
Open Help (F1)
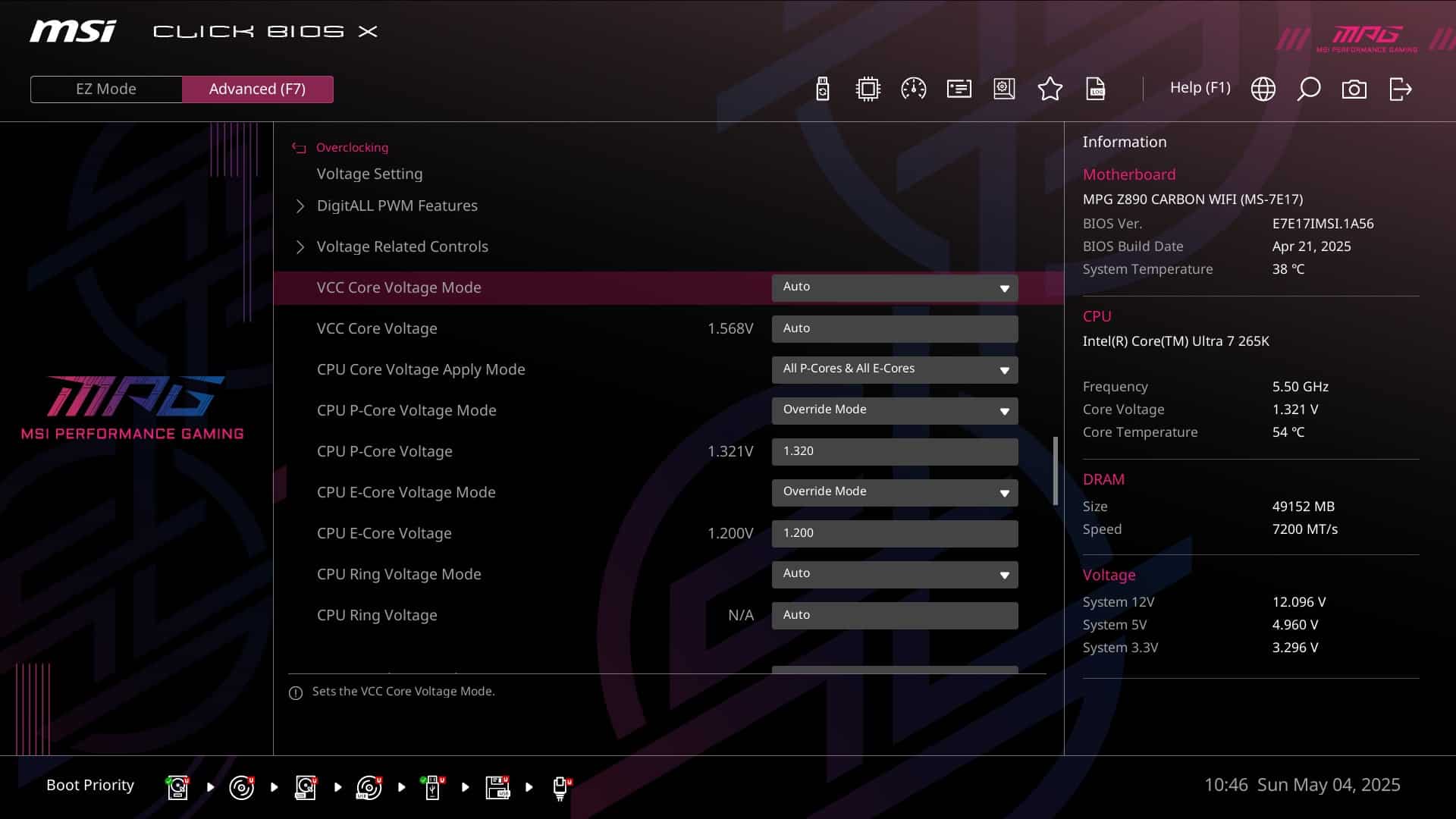[1200, 87]
